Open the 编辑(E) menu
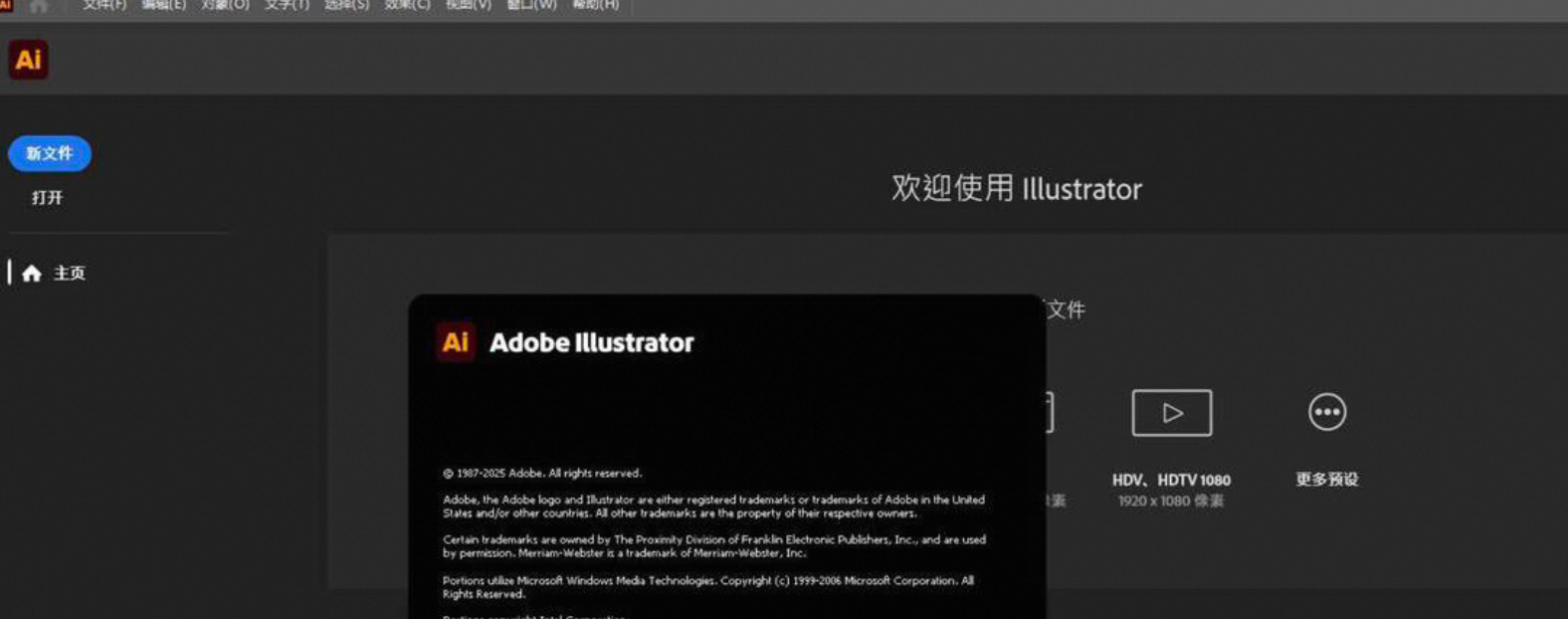This screenshot has height=619, width=1568. pyautogui.click(x=164, y=5)
